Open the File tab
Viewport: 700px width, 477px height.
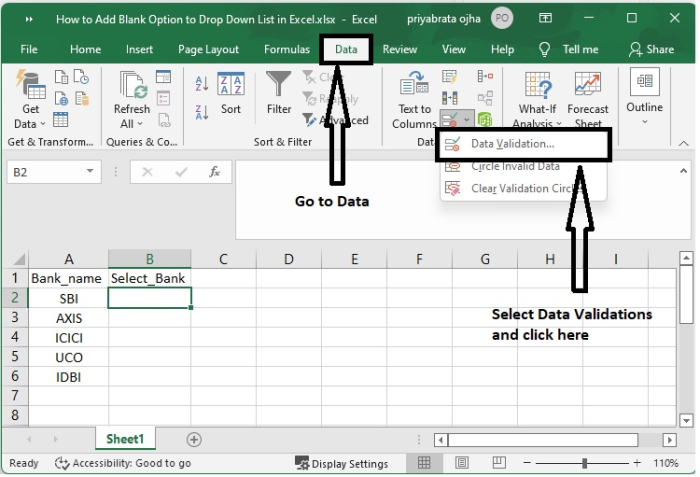(29, 49)
